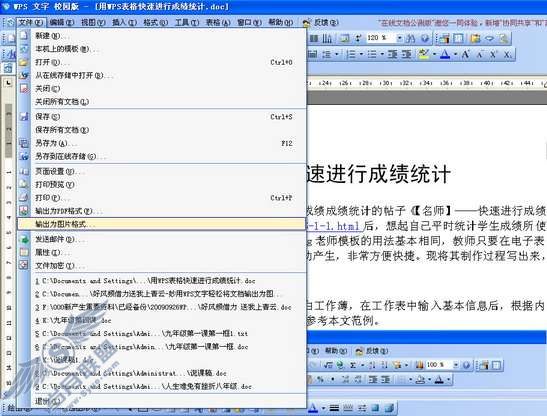Image resolution: width=547 pixels, height=416 pixels.
Task: Click the document map icon in toolbar
Action: coord(345,38)
